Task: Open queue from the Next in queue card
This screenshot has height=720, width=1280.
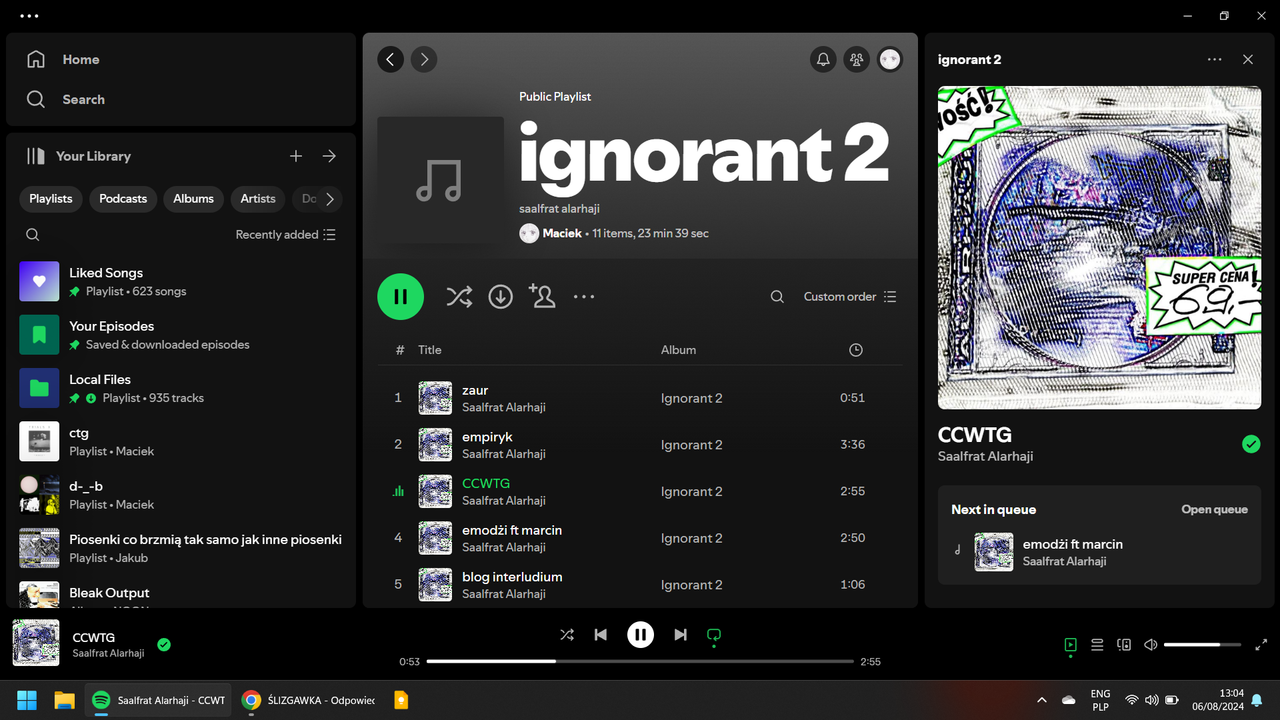Action: click(1214, 509)
